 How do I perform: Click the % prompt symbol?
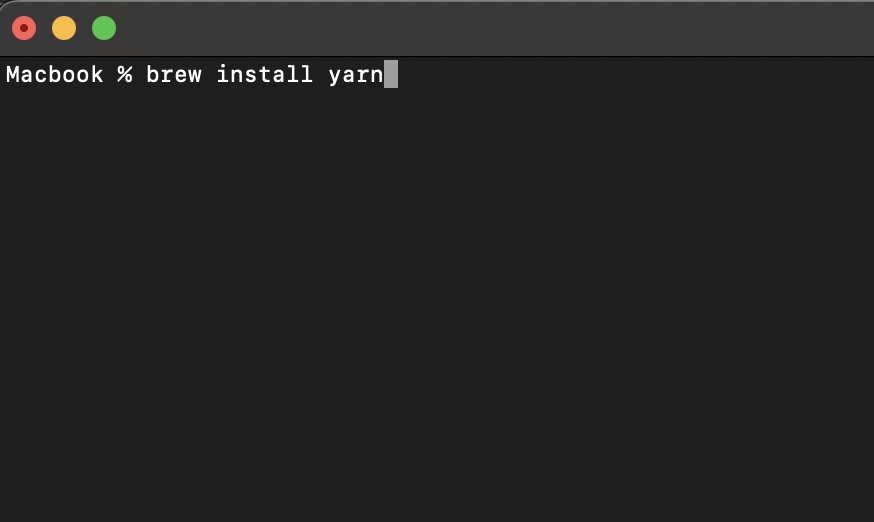[125, 75]
